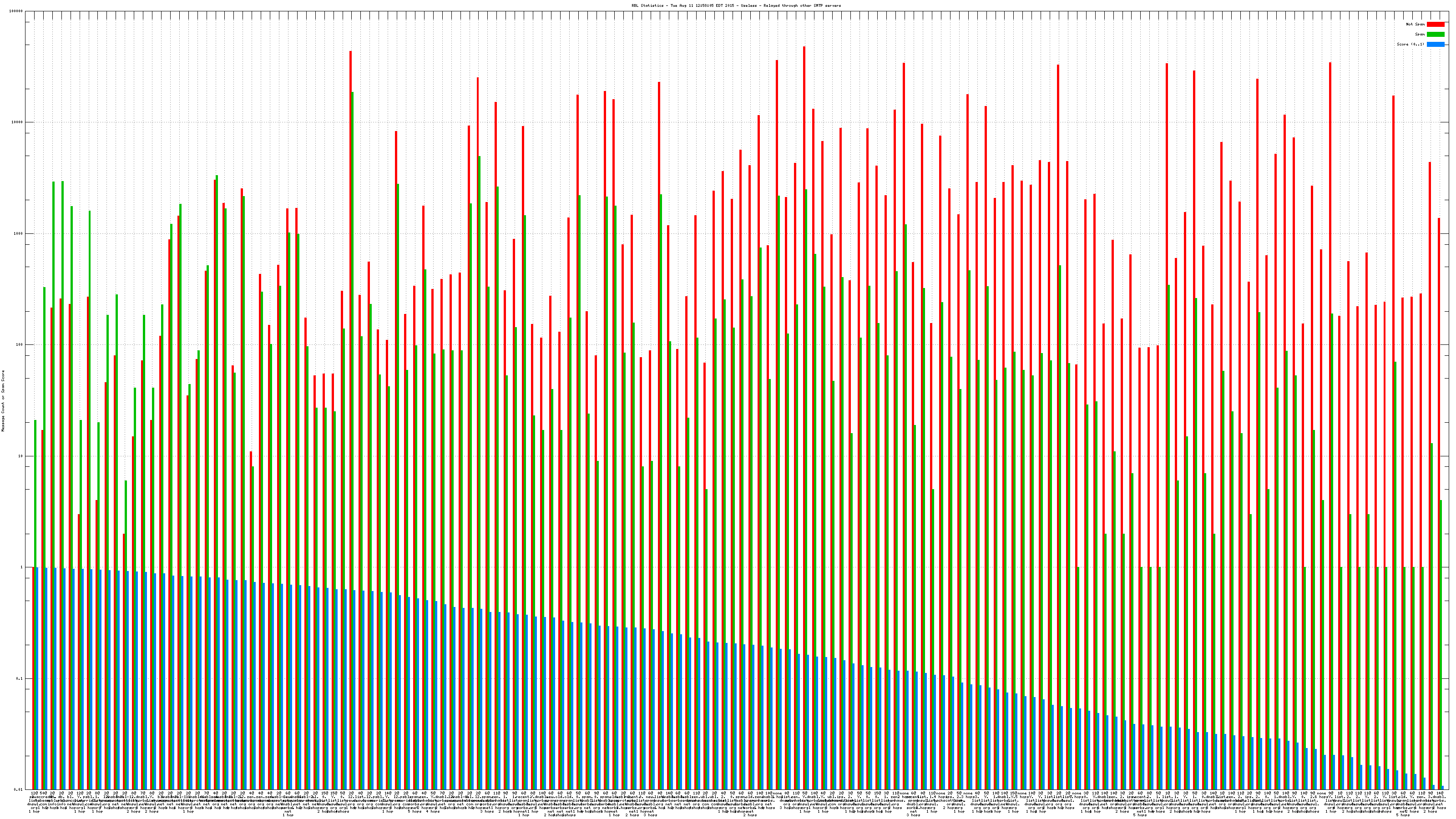Click the first '12@' x-axis category label
The height and width of the screenshot is (819, 1456).
[x=34, y=794]
